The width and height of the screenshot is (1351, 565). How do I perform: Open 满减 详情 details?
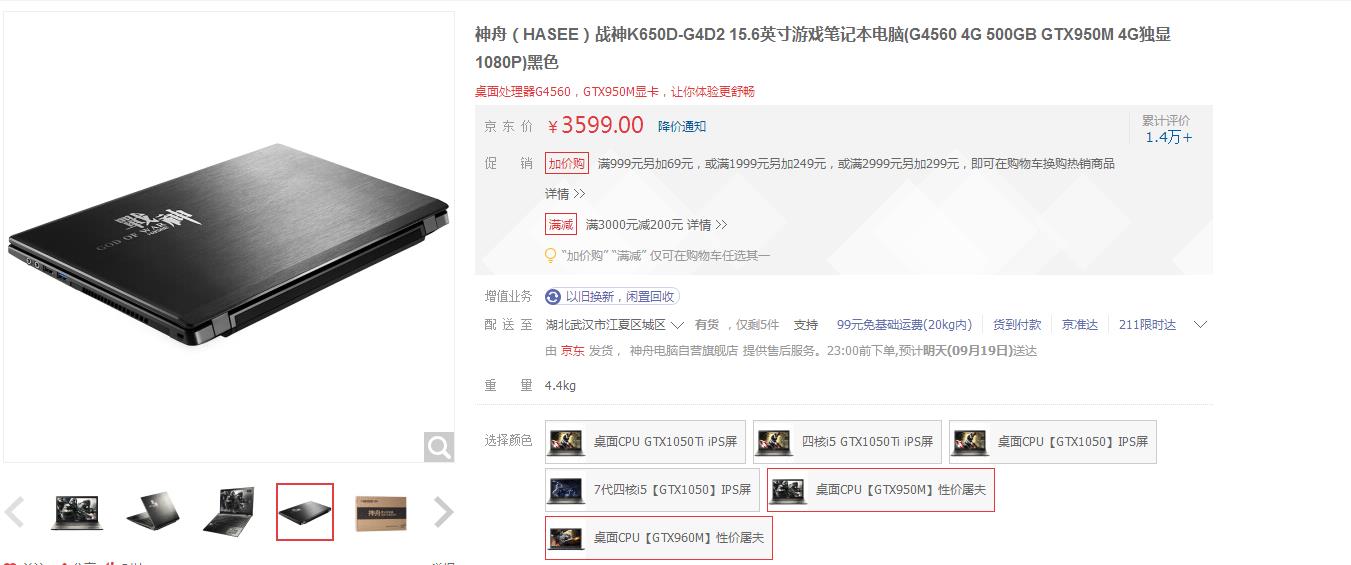(x=707, y=225)
